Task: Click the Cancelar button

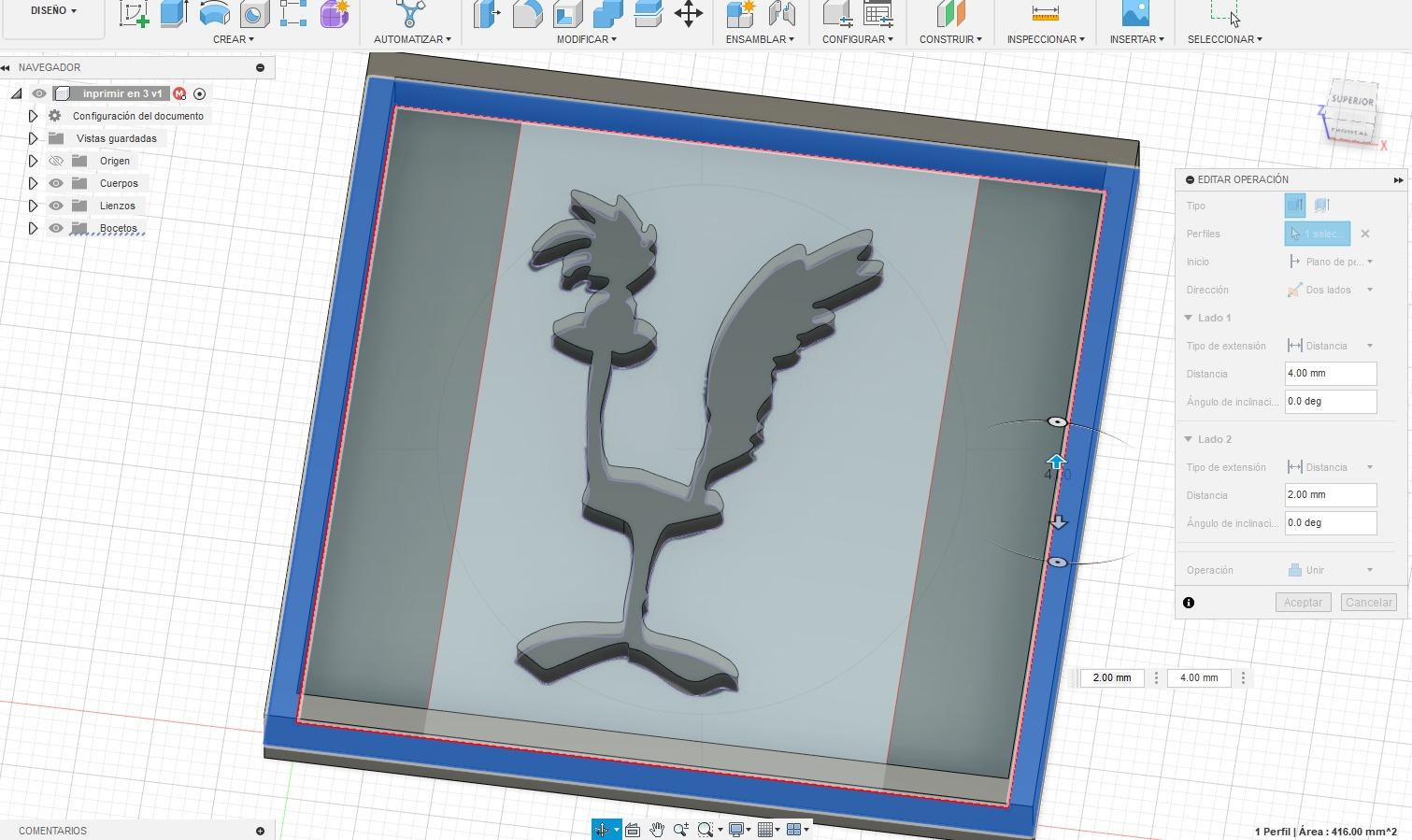Action: pyautogui.click(x=1369, y=603)
